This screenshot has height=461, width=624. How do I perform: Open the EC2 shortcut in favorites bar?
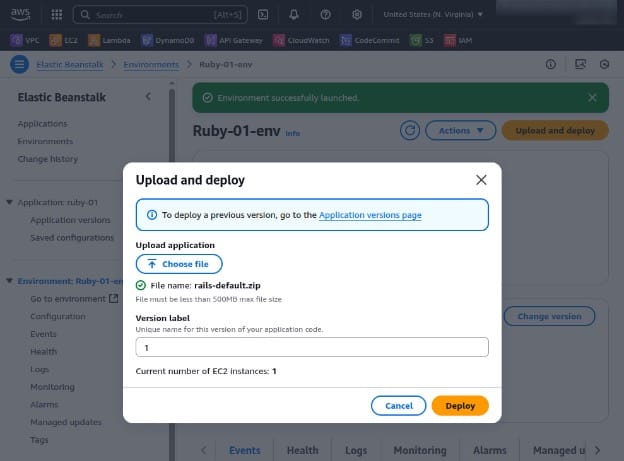tap(64, 40)
